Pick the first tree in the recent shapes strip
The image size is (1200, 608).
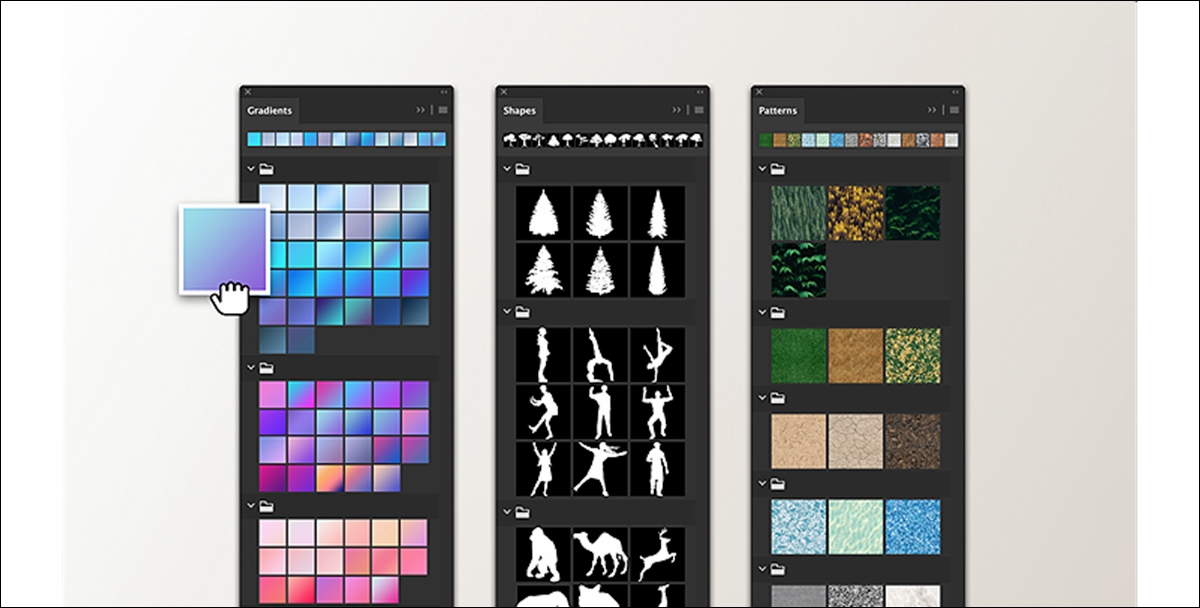pos(509,140)
